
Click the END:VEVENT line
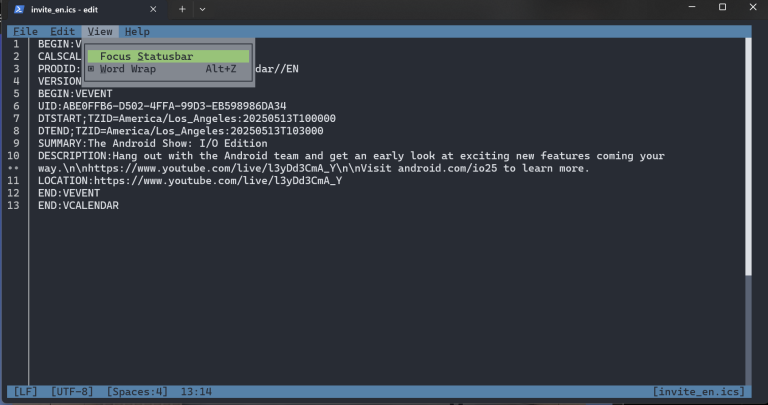click(69, 193)
